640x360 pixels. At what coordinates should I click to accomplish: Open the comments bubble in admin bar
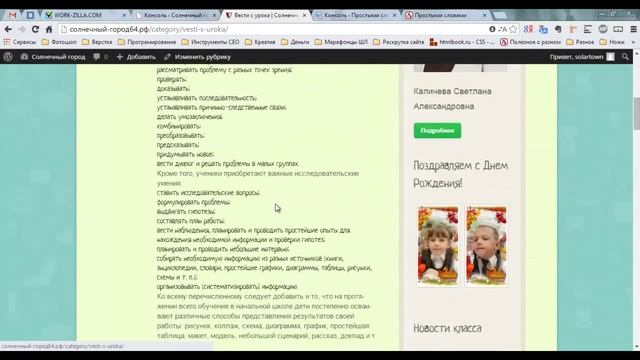100,57
